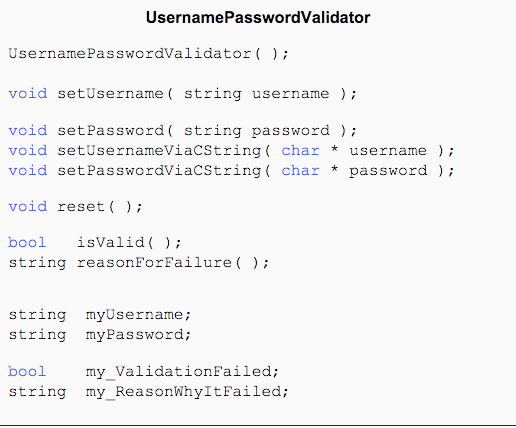
Task: Click the reset( ) method
Action: pos(100,207)
